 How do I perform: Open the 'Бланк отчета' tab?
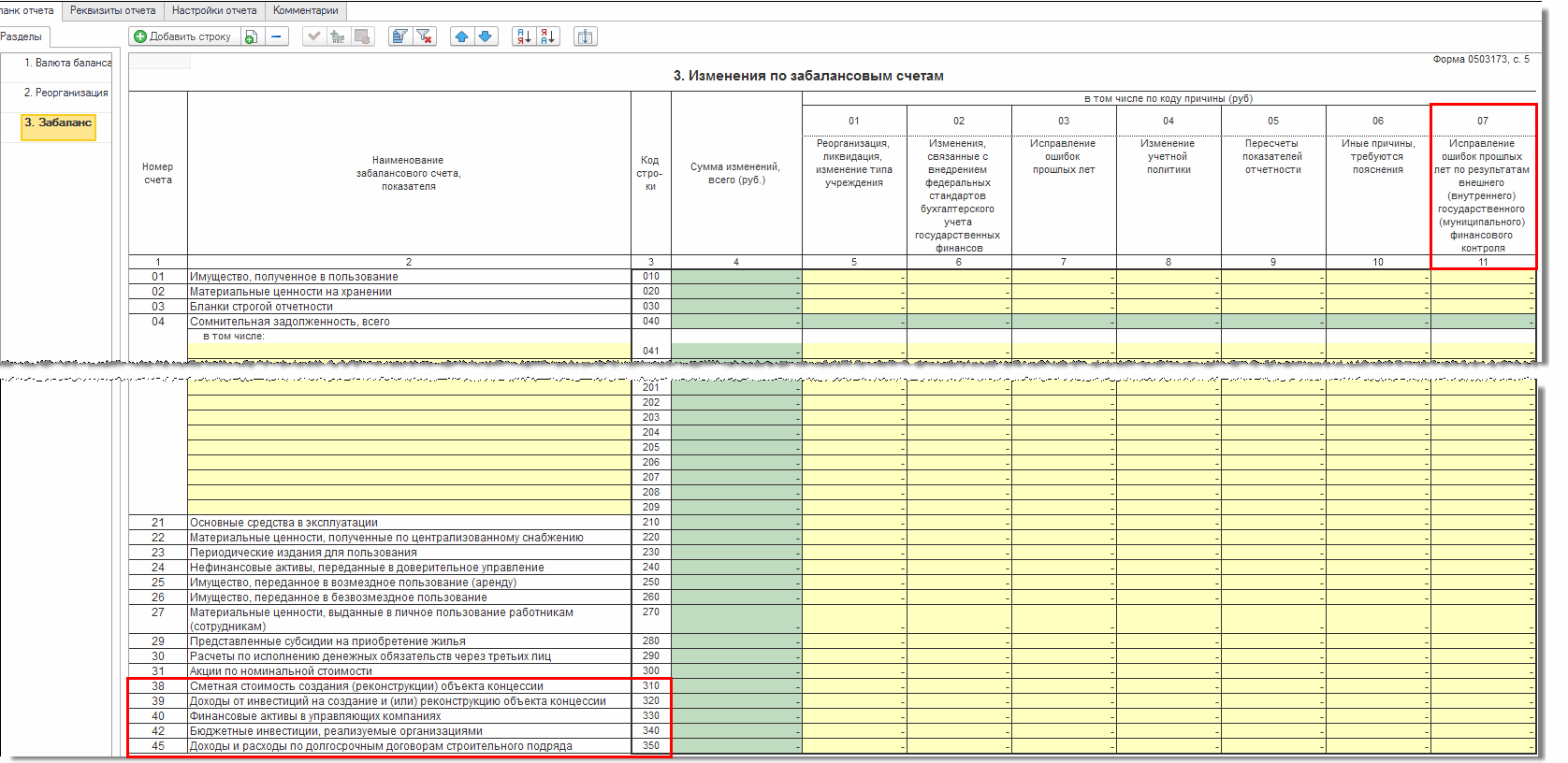29,10
